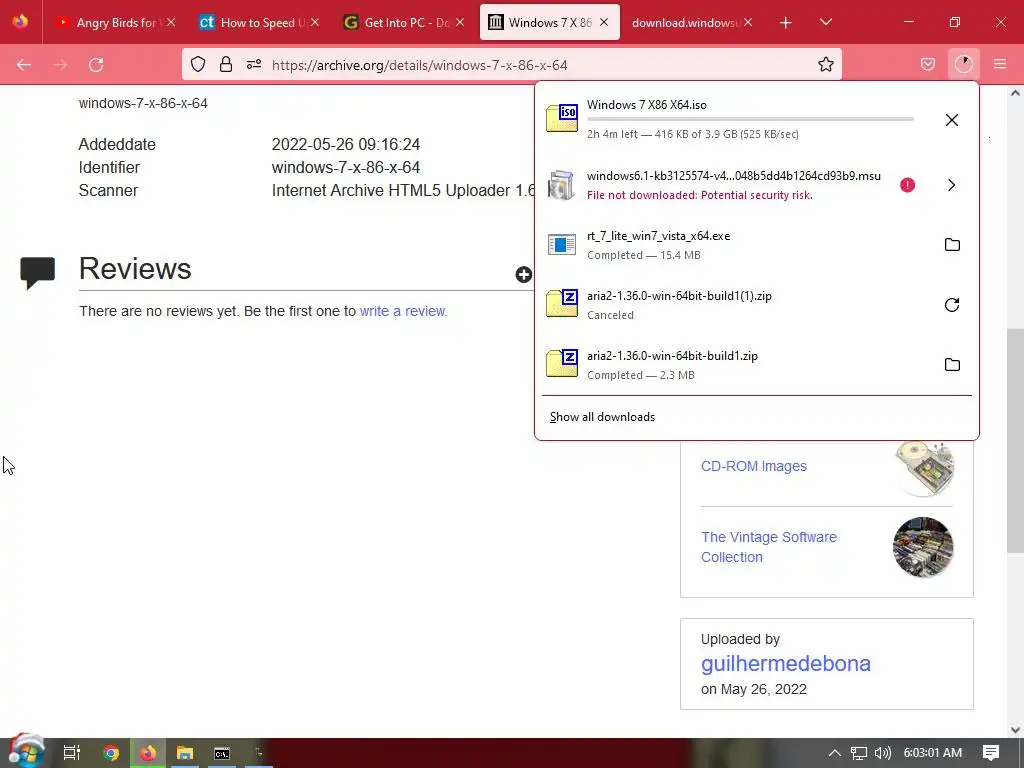Retry the canceled aria2 build1(1).zip download
Viewport: 1024px width, 768px height.
point(952,305)
